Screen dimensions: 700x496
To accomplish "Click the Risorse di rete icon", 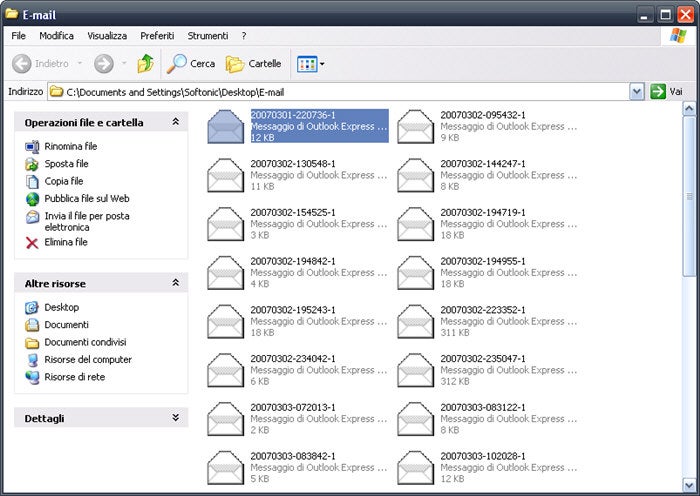I will point(32,377).
